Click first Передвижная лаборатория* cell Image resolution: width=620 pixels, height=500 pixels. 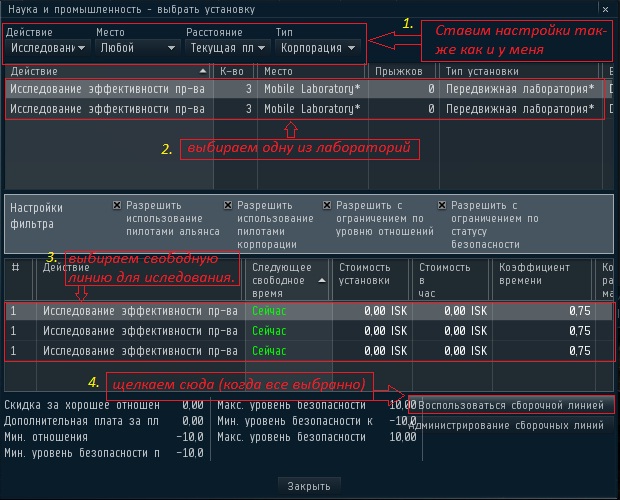tap(520, 89)
